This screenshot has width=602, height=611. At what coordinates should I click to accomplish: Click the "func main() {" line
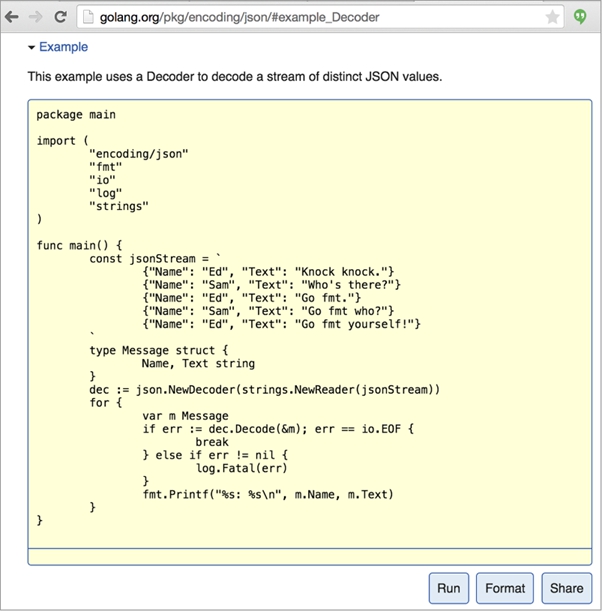coord(79,245)
